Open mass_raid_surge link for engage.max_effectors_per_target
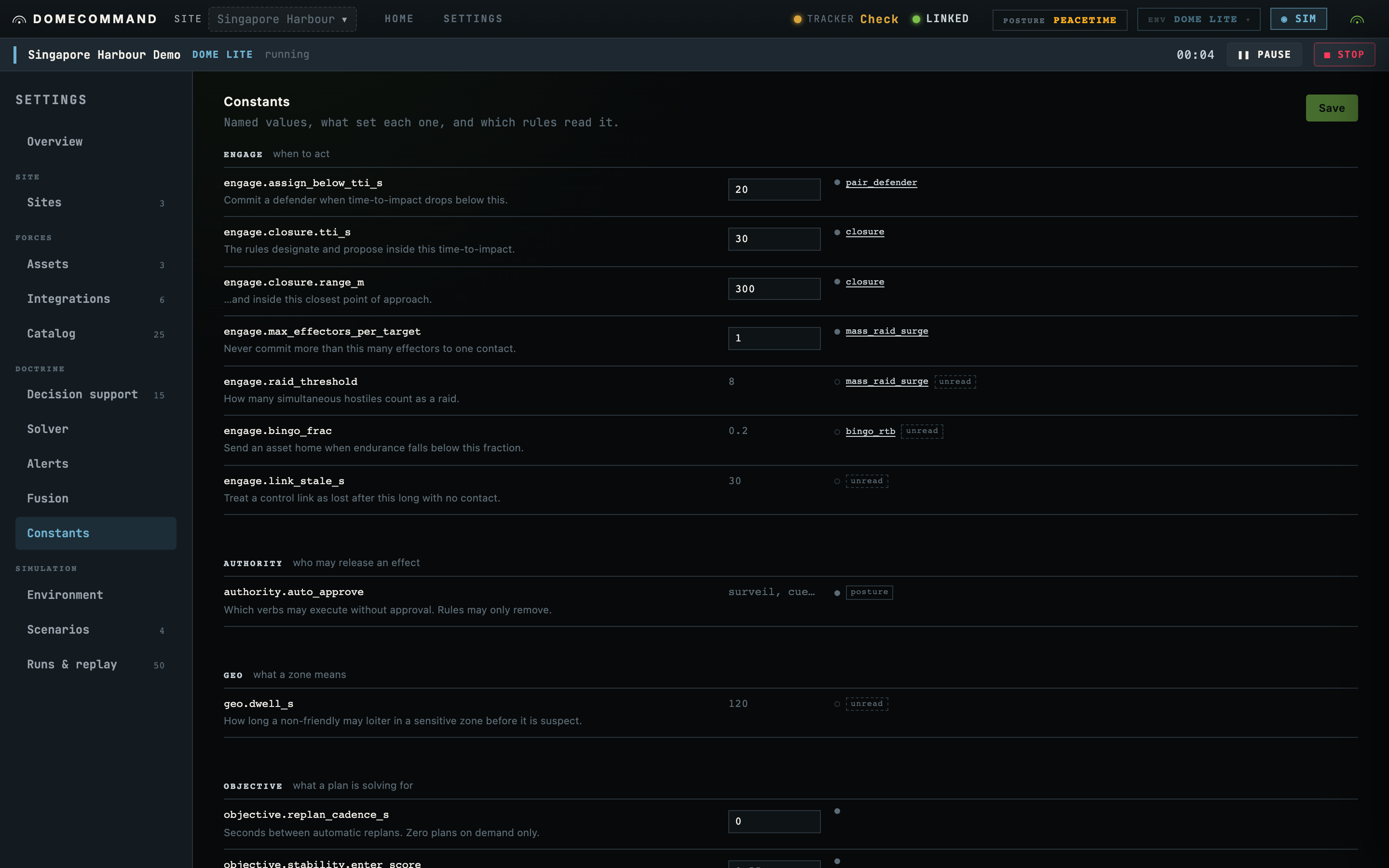 pyautogui.click(x=887, y=331)
